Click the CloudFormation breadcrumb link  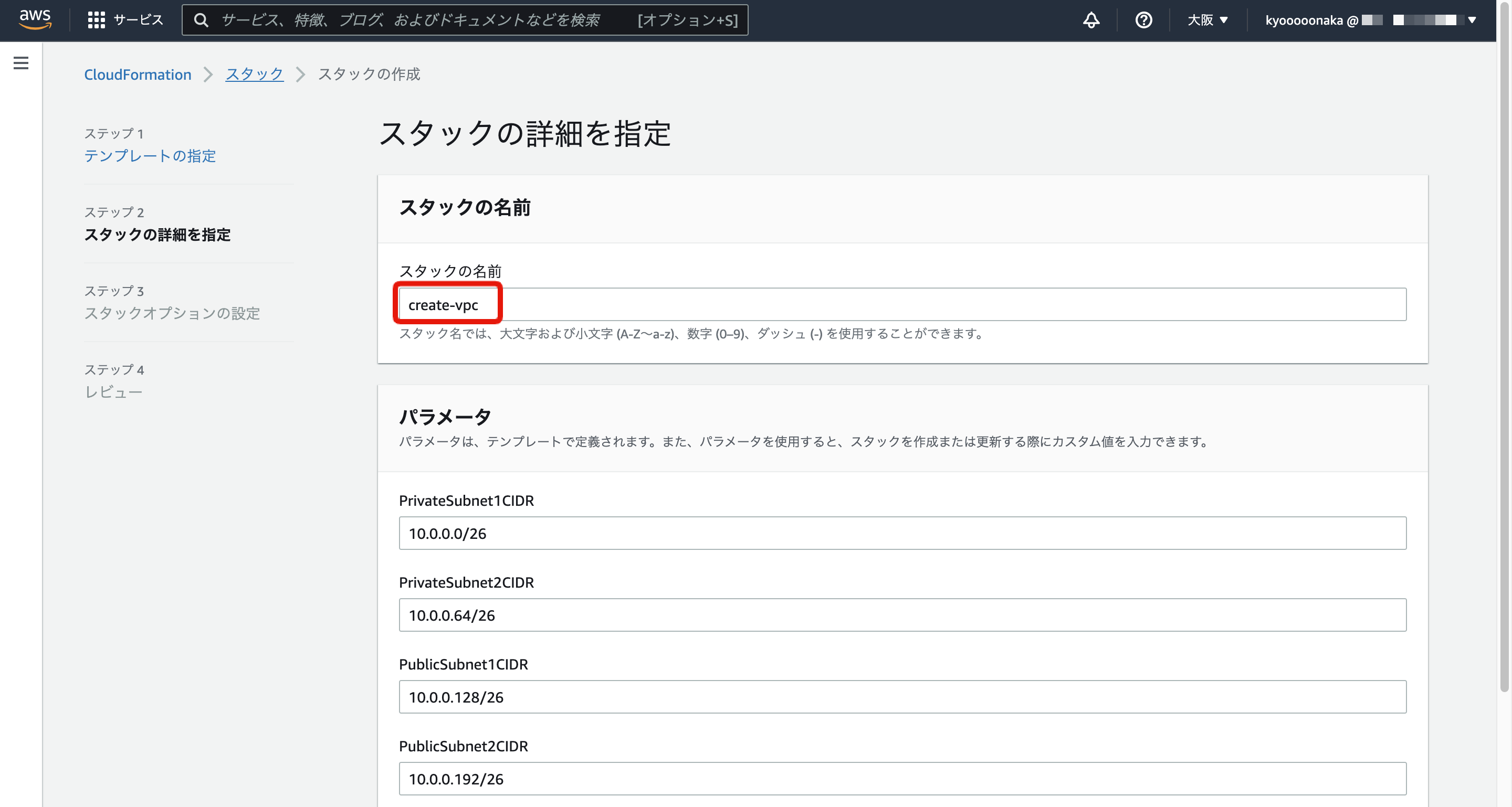pyautogui.click(x=138, y=75)
